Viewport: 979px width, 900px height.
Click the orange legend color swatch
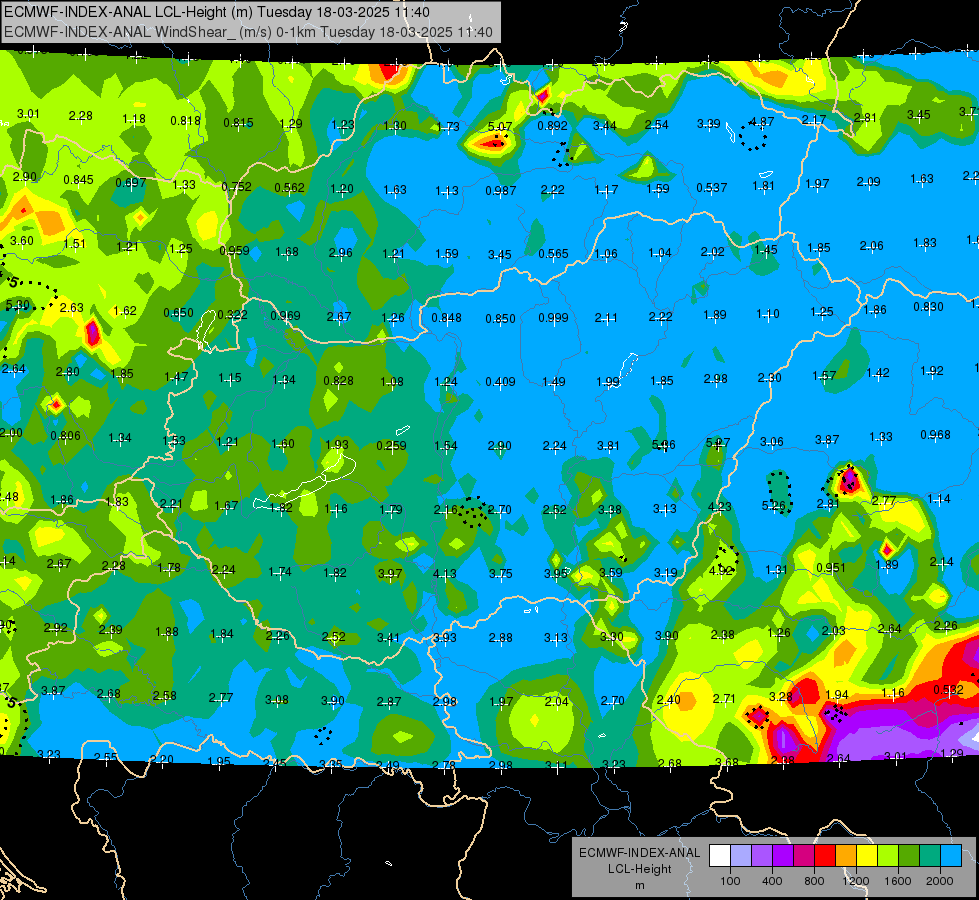pos(846,856)
